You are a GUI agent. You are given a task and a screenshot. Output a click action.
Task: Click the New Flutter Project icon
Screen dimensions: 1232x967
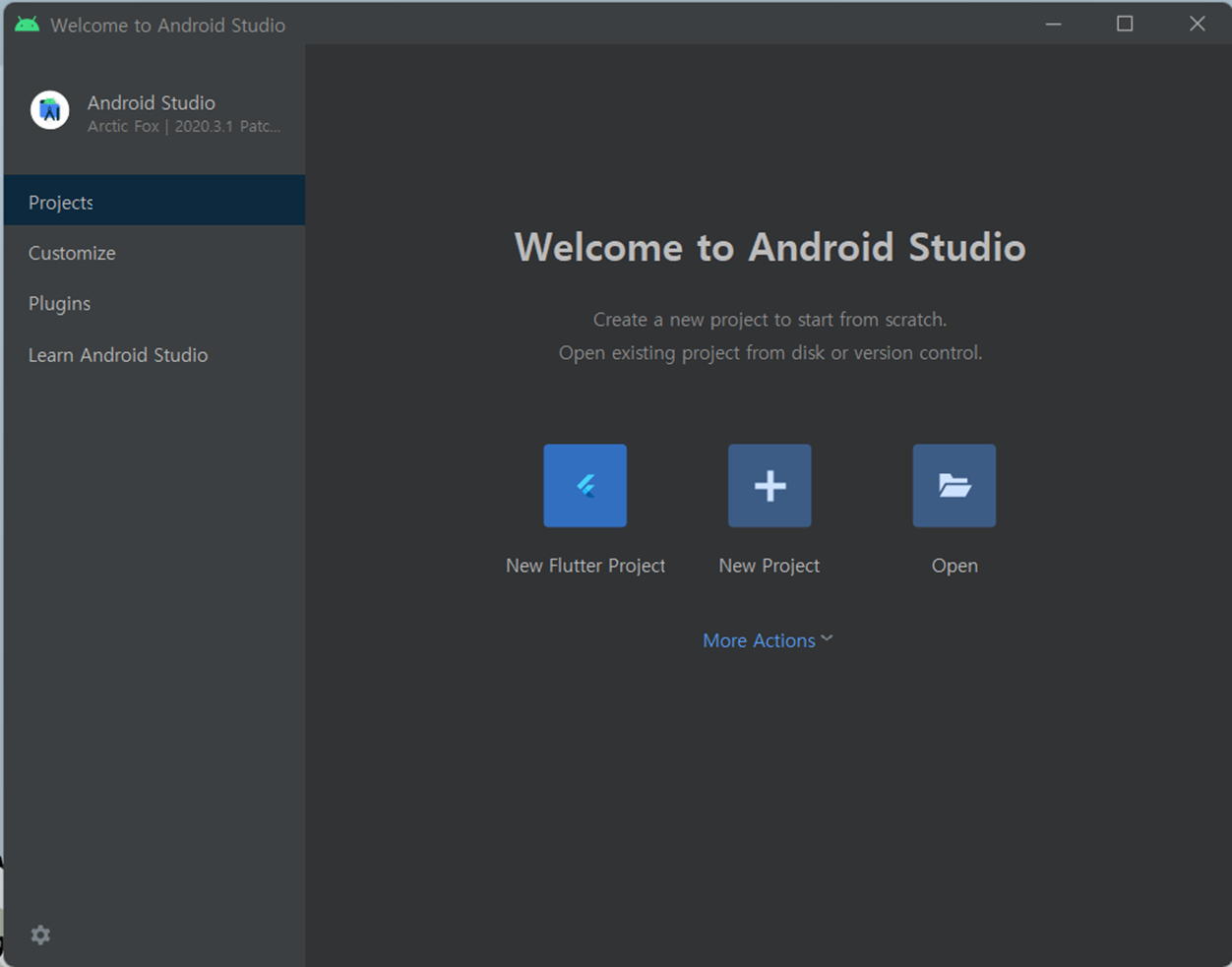[x=585, y=485]
